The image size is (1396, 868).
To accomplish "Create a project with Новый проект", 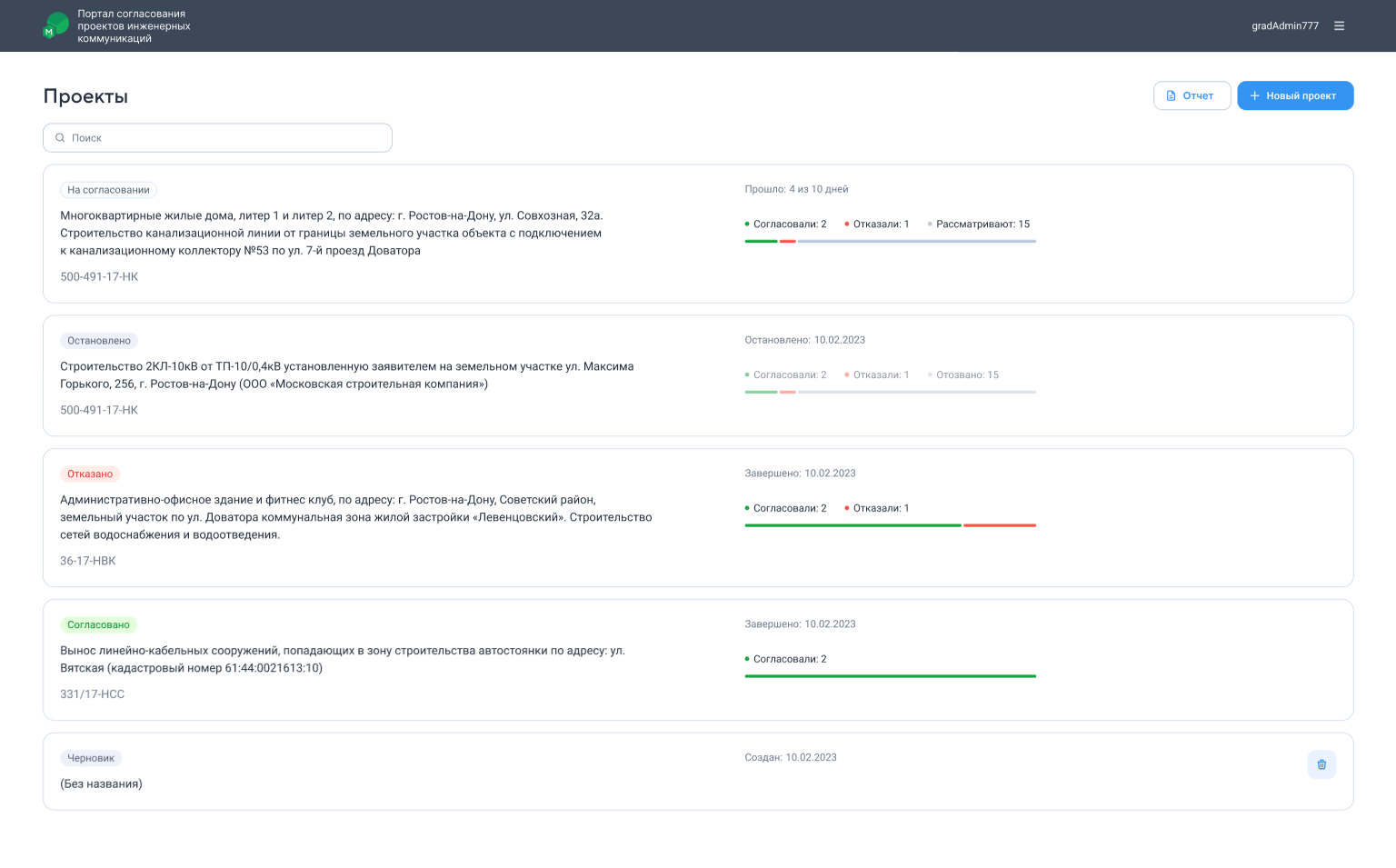I will [x=1295, y=95].
